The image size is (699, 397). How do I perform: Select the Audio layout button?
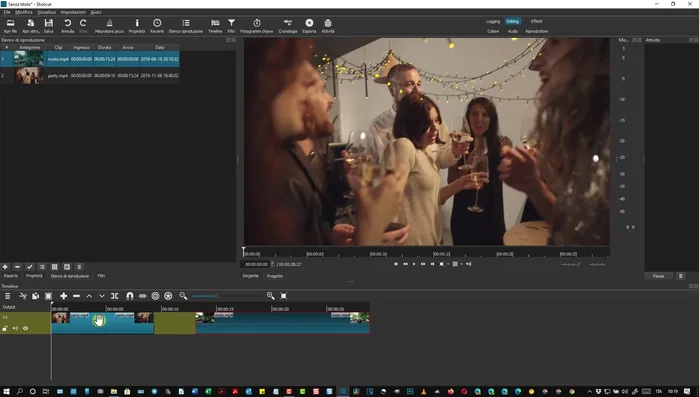513,31
